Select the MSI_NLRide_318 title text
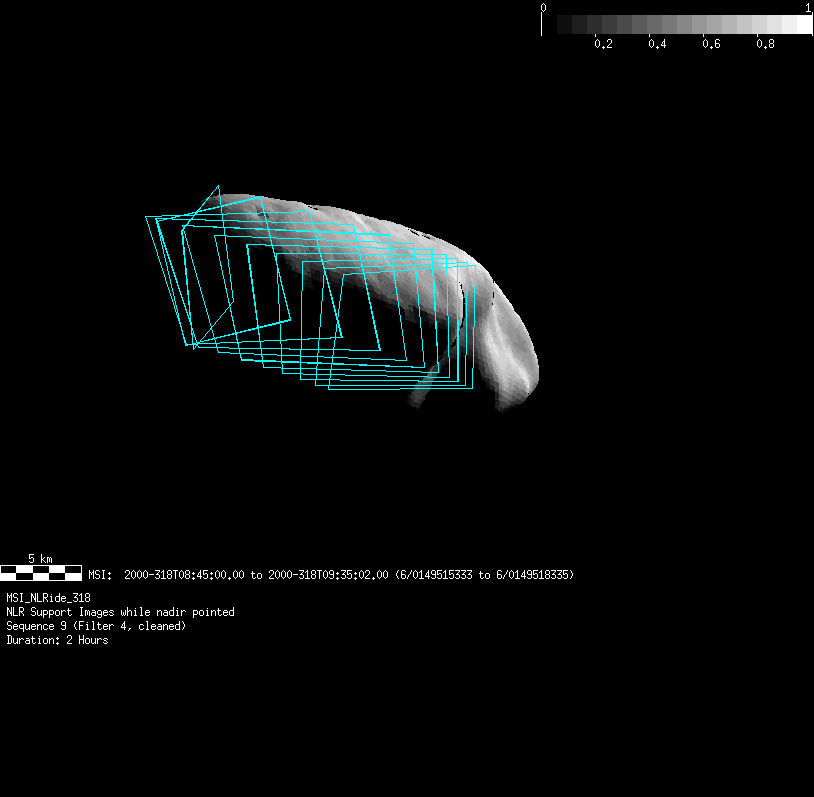Screen dimensions: 814x797 [48, 597]
